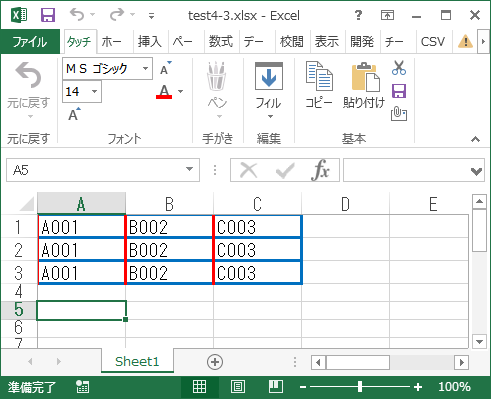Apply red font color button
This screenshot has height=399, width=491.
tap(164, 91)
